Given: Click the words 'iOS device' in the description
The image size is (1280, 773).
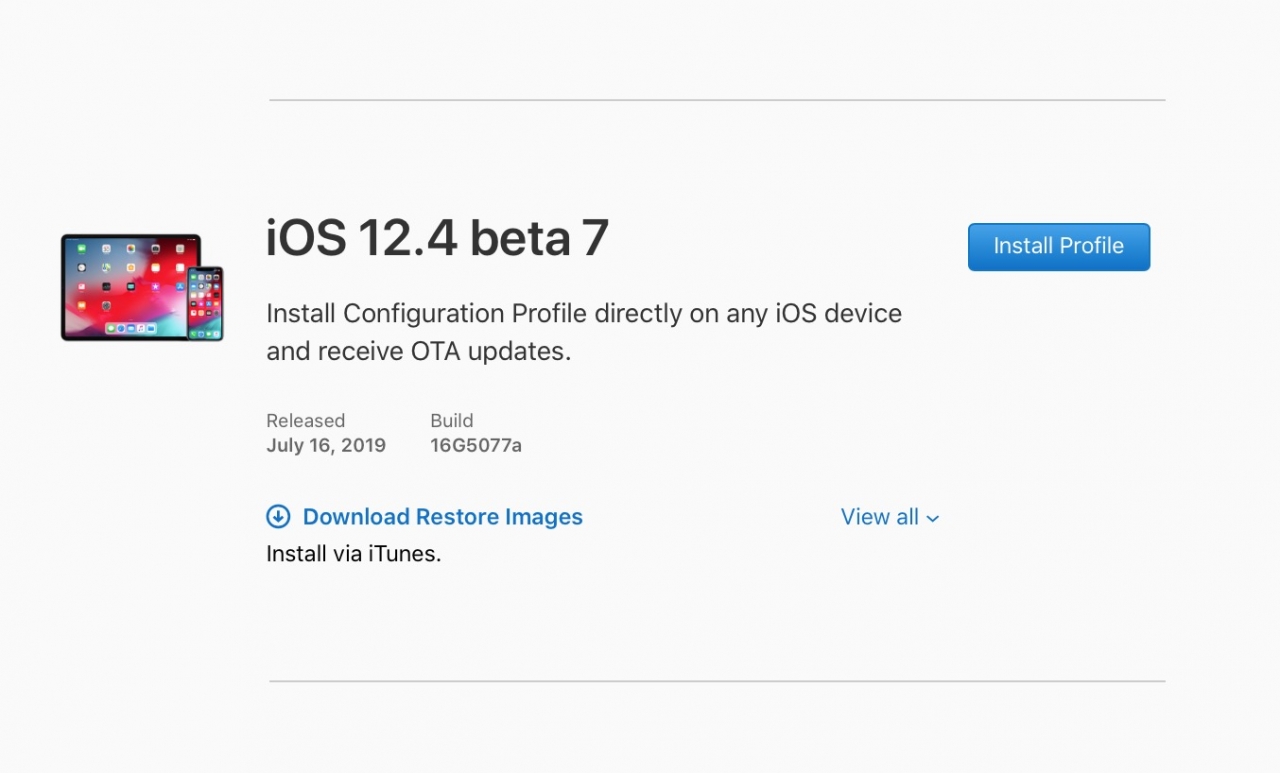Looking at the screenshot, I should click(x=837, y=314).
